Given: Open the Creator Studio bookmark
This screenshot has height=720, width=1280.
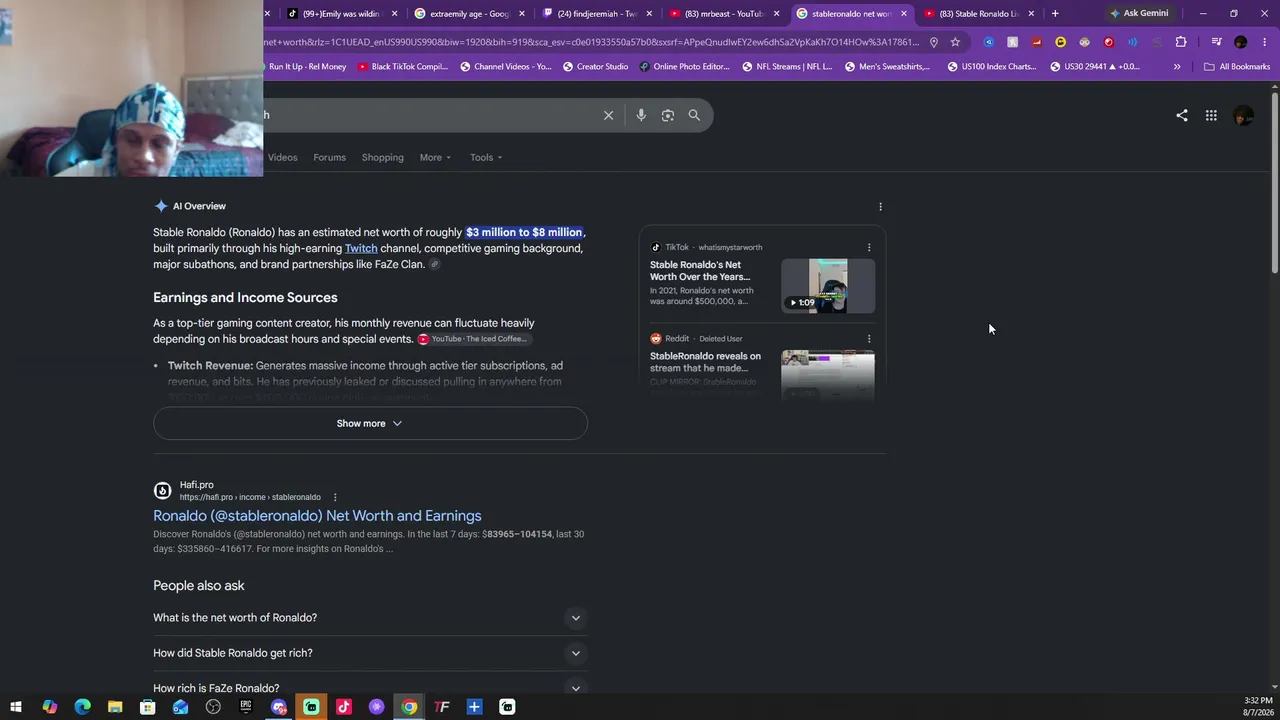Looking at the screenshot, I should 595,67.
